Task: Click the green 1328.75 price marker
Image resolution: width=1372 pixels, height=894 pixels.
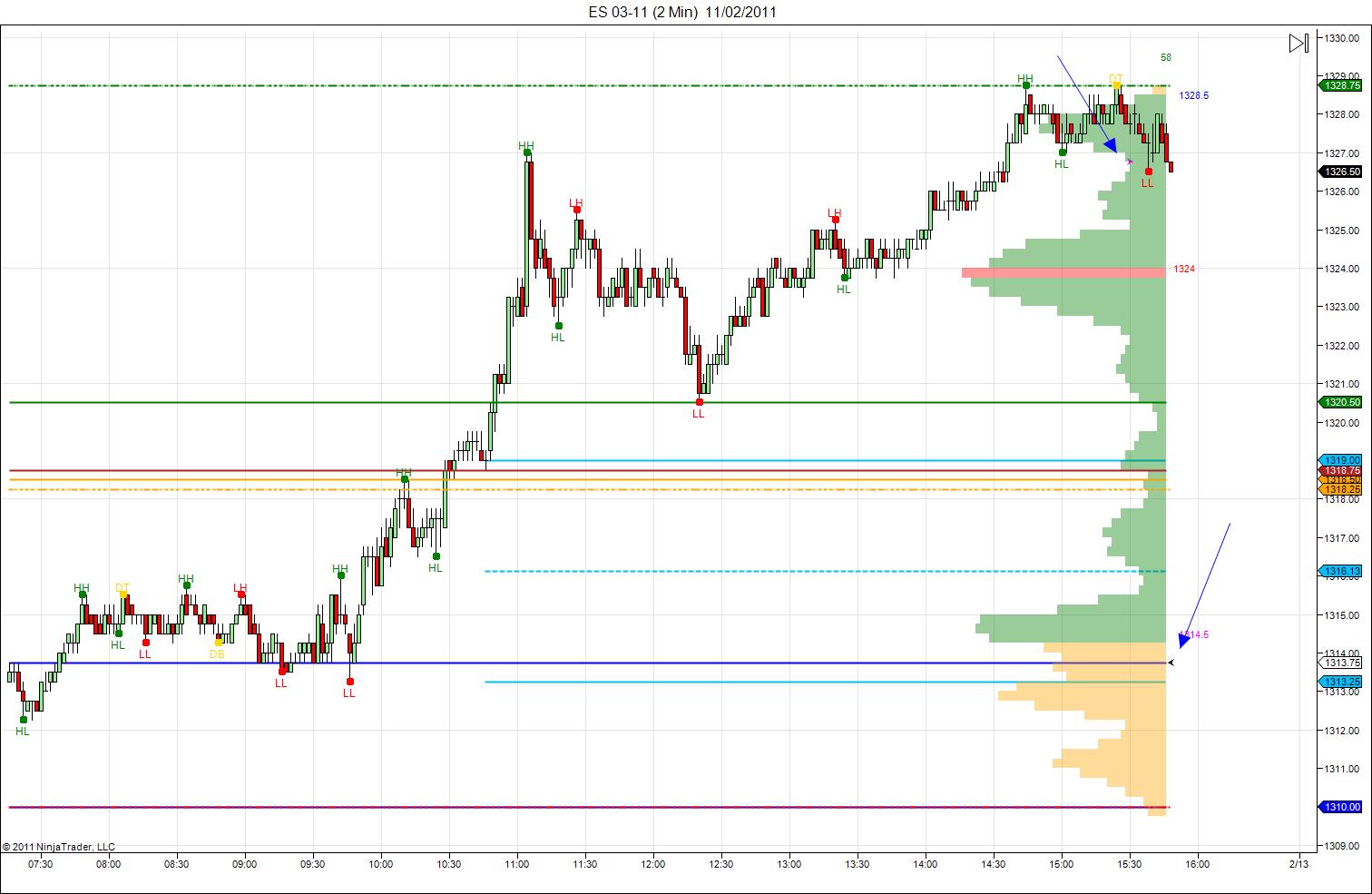Action: (1341, 85)
